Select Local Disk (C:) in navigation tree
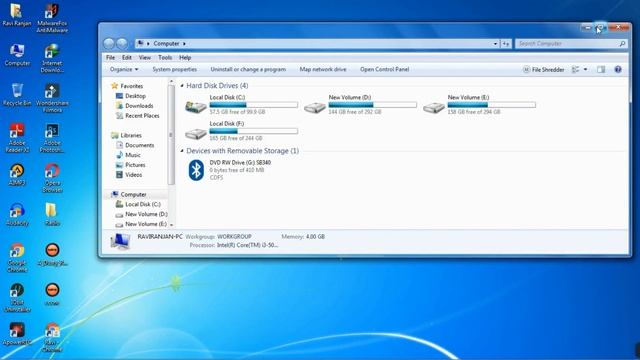 [x=138, y=204]
